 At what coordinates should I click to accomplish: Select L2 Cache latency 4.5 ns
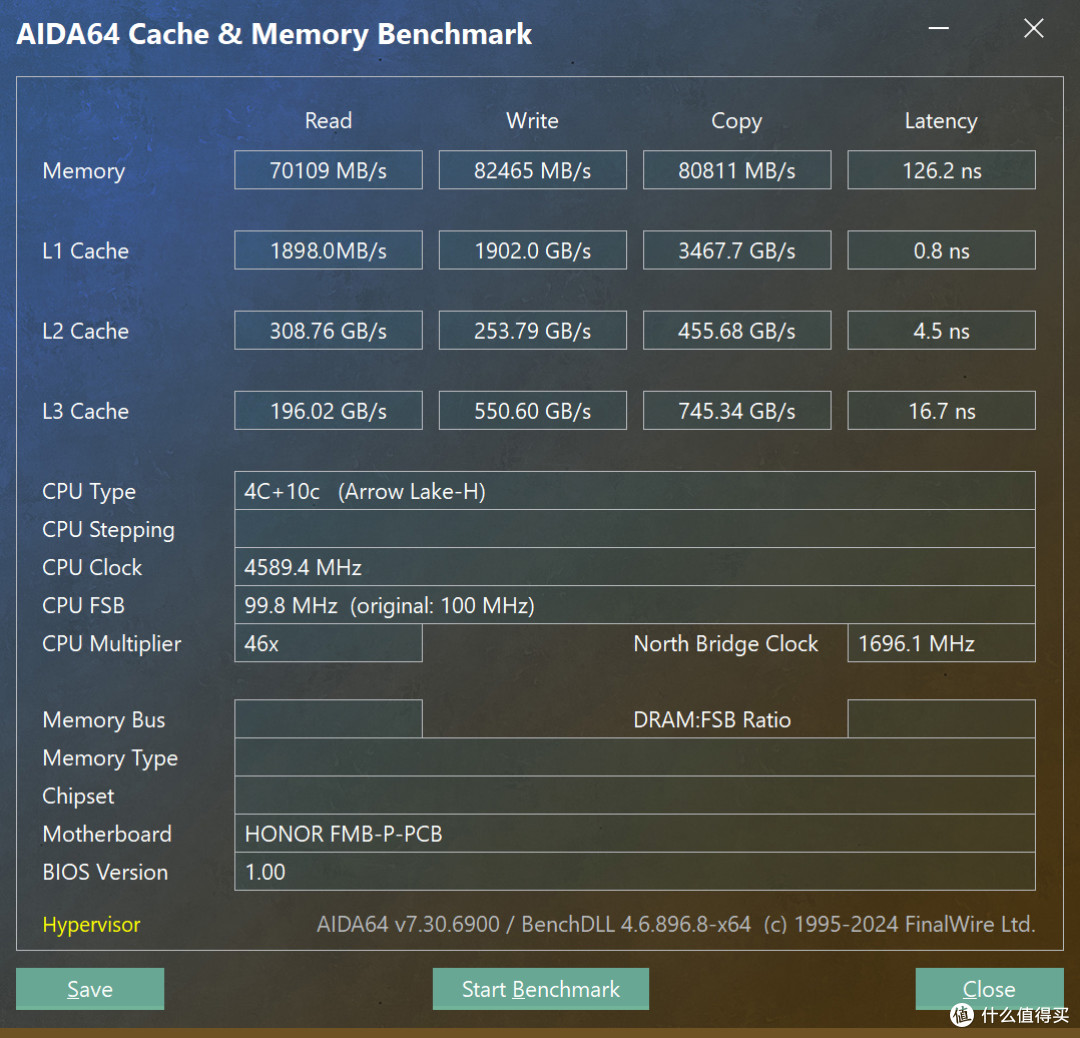pyautogui.click(x=941, y=330)
